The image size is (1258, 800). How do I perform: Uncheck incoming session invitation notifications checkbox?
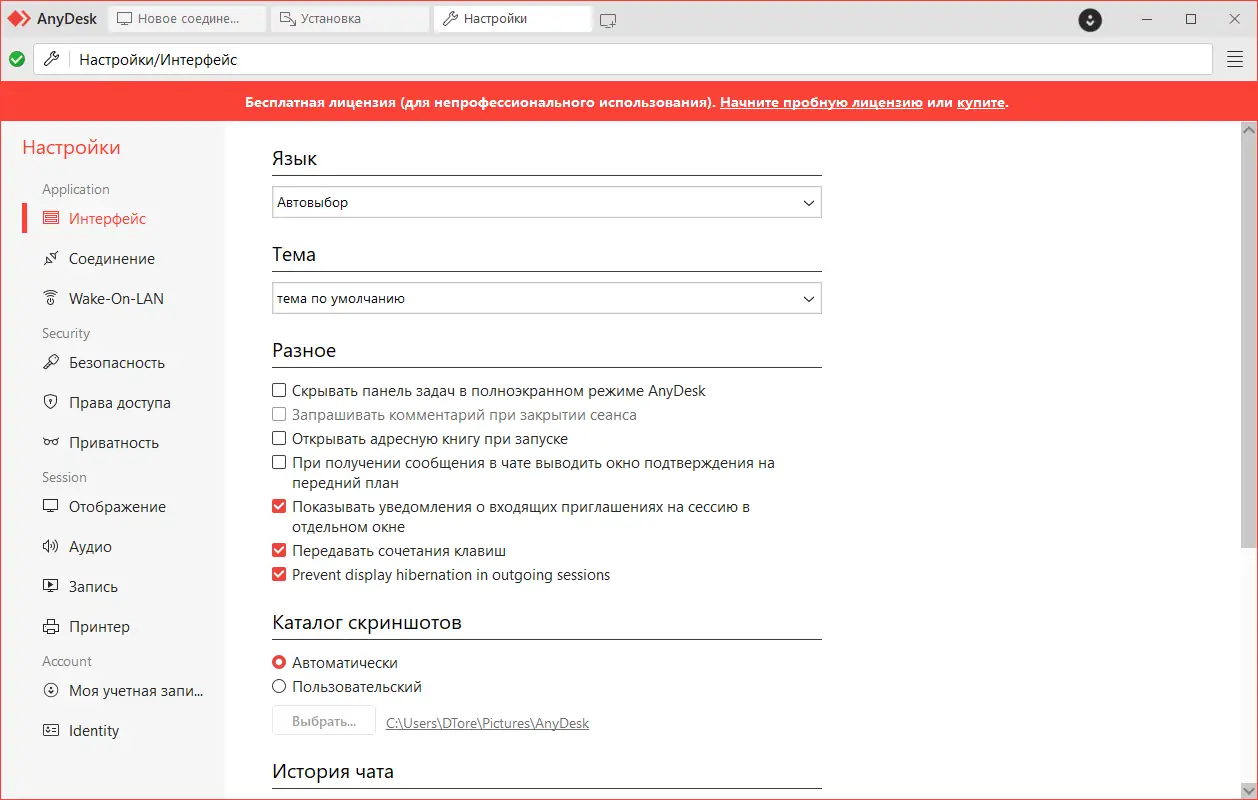point(279,507)
